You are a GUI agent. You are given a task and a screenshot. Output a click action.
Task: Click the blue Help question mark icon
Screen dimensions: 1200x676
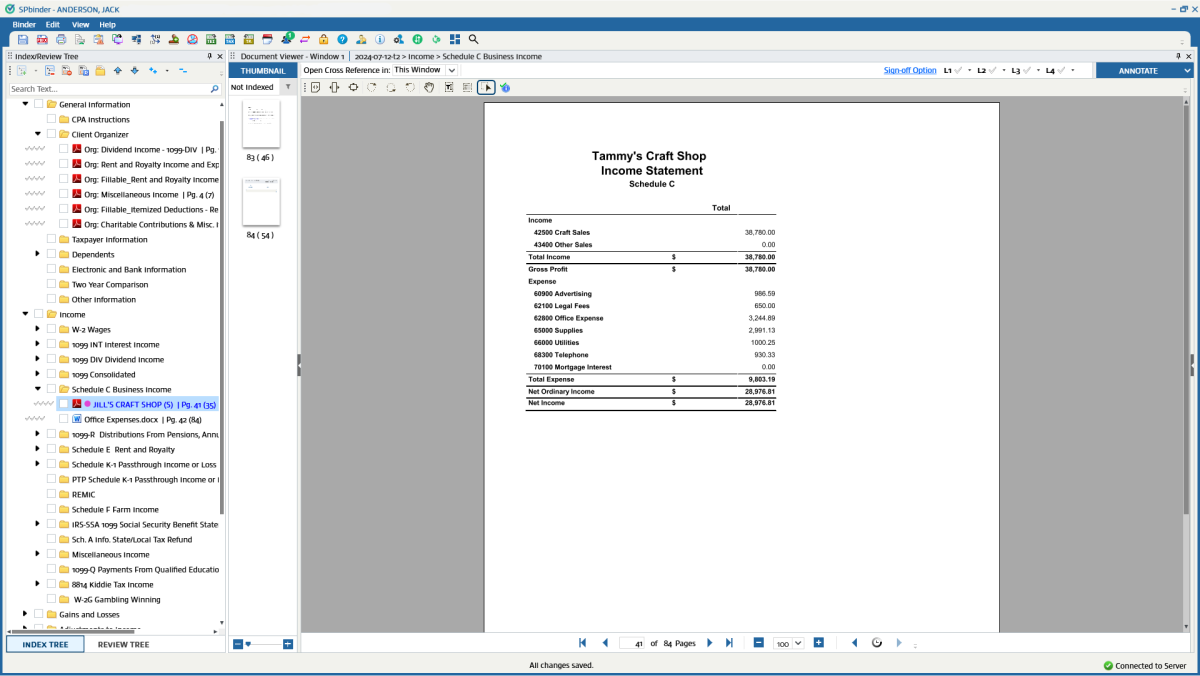[x=342, y=40]
